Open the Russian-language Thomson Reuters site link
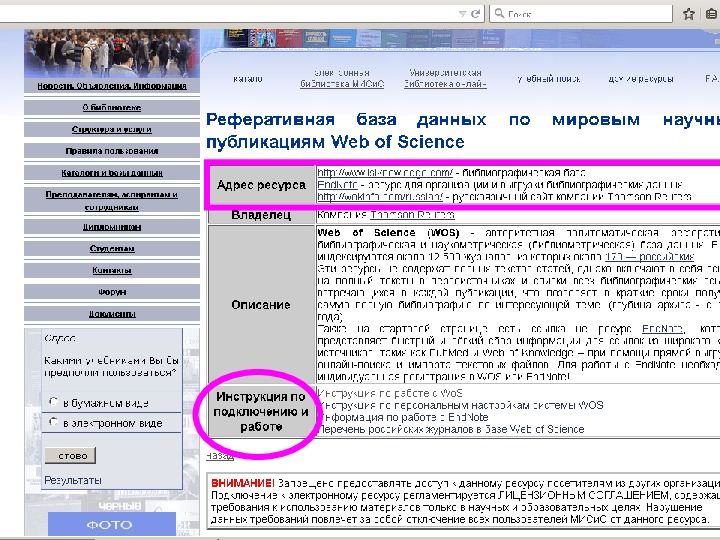 point(380,197)
